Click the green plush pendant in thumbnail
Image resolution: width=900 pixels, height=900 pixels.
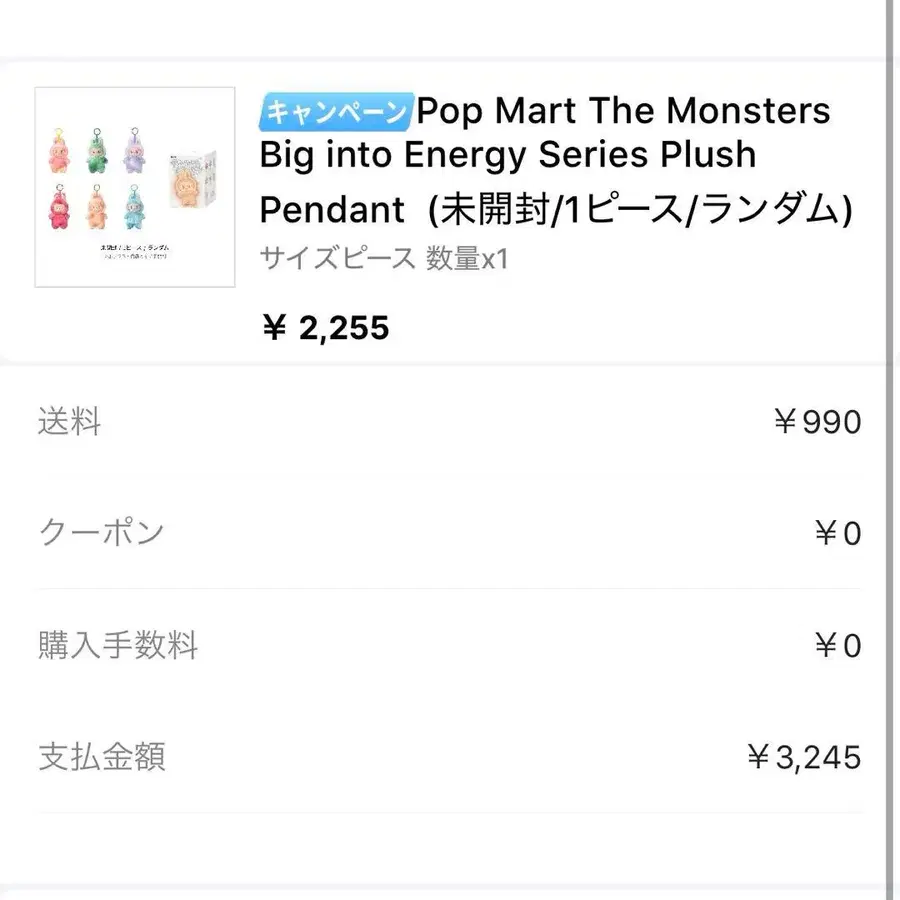(x=98, y=148)
